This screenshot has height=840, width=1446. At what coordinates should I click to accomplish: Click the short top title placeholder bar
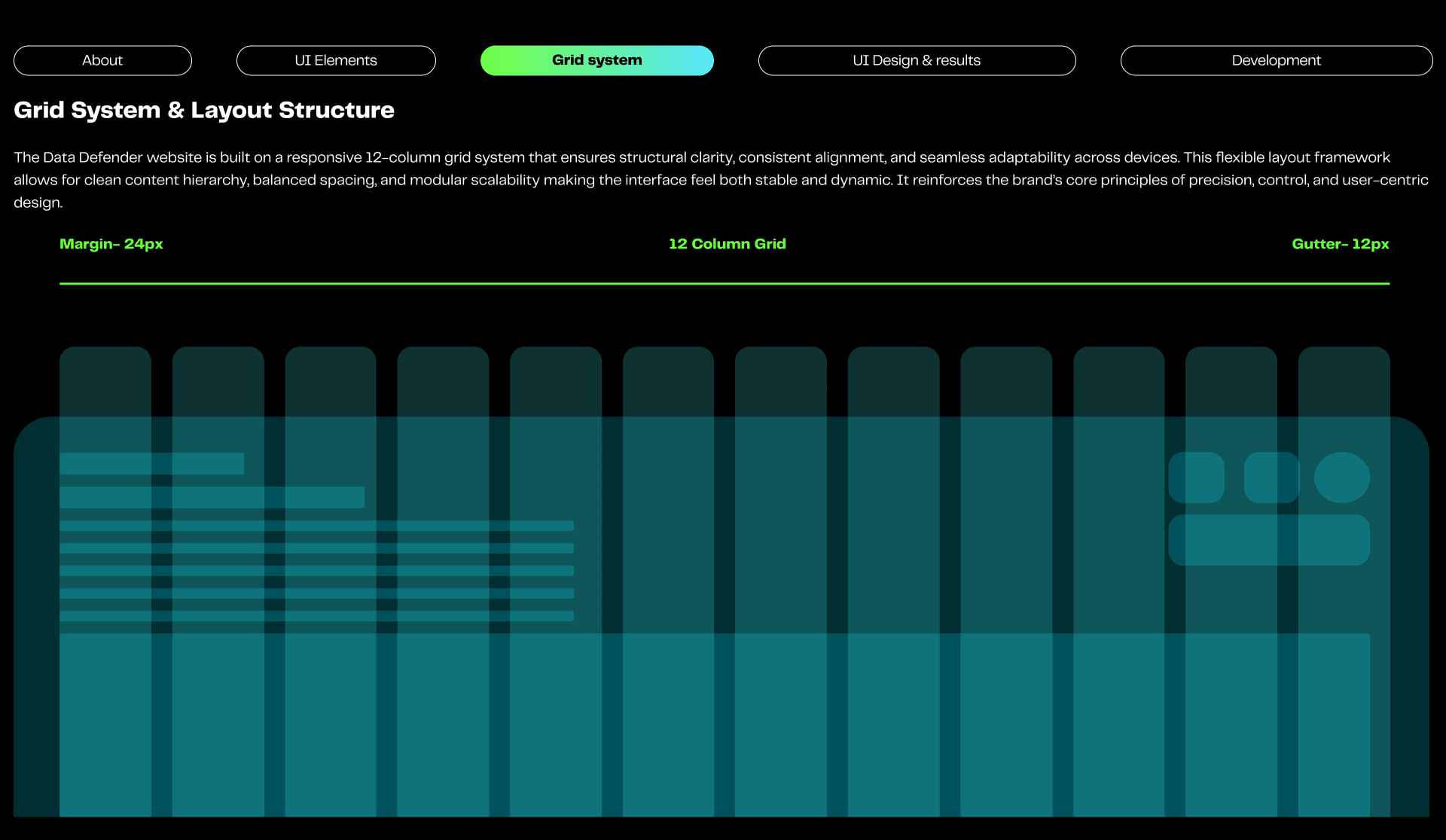(151, 464)
